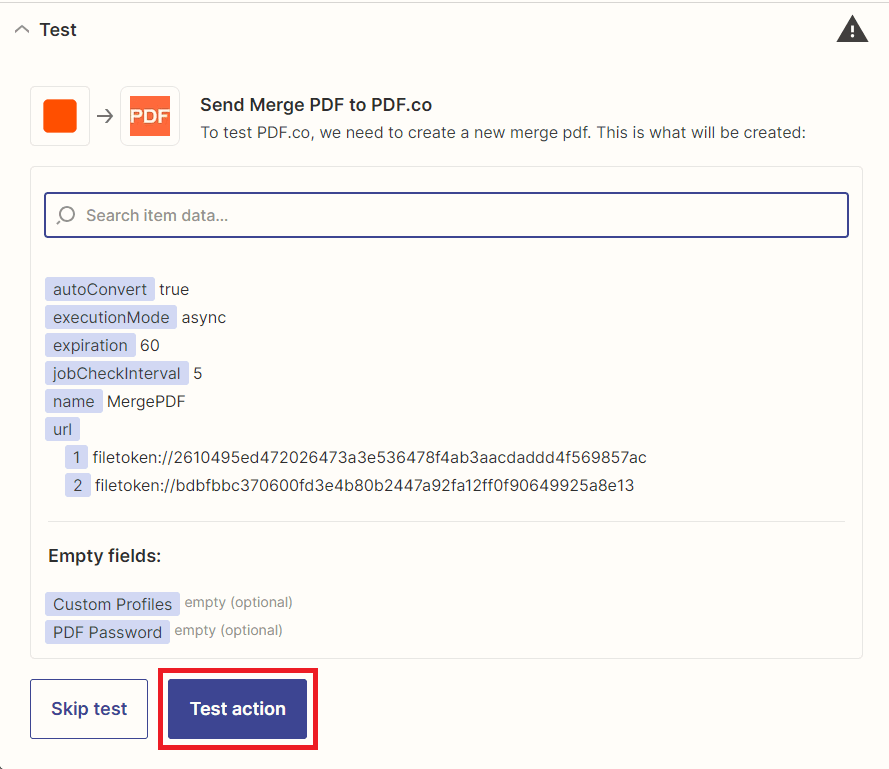The width and height of the screenshot is (889, 769).
Task: Select the executionMode field label
Action: 111,317
